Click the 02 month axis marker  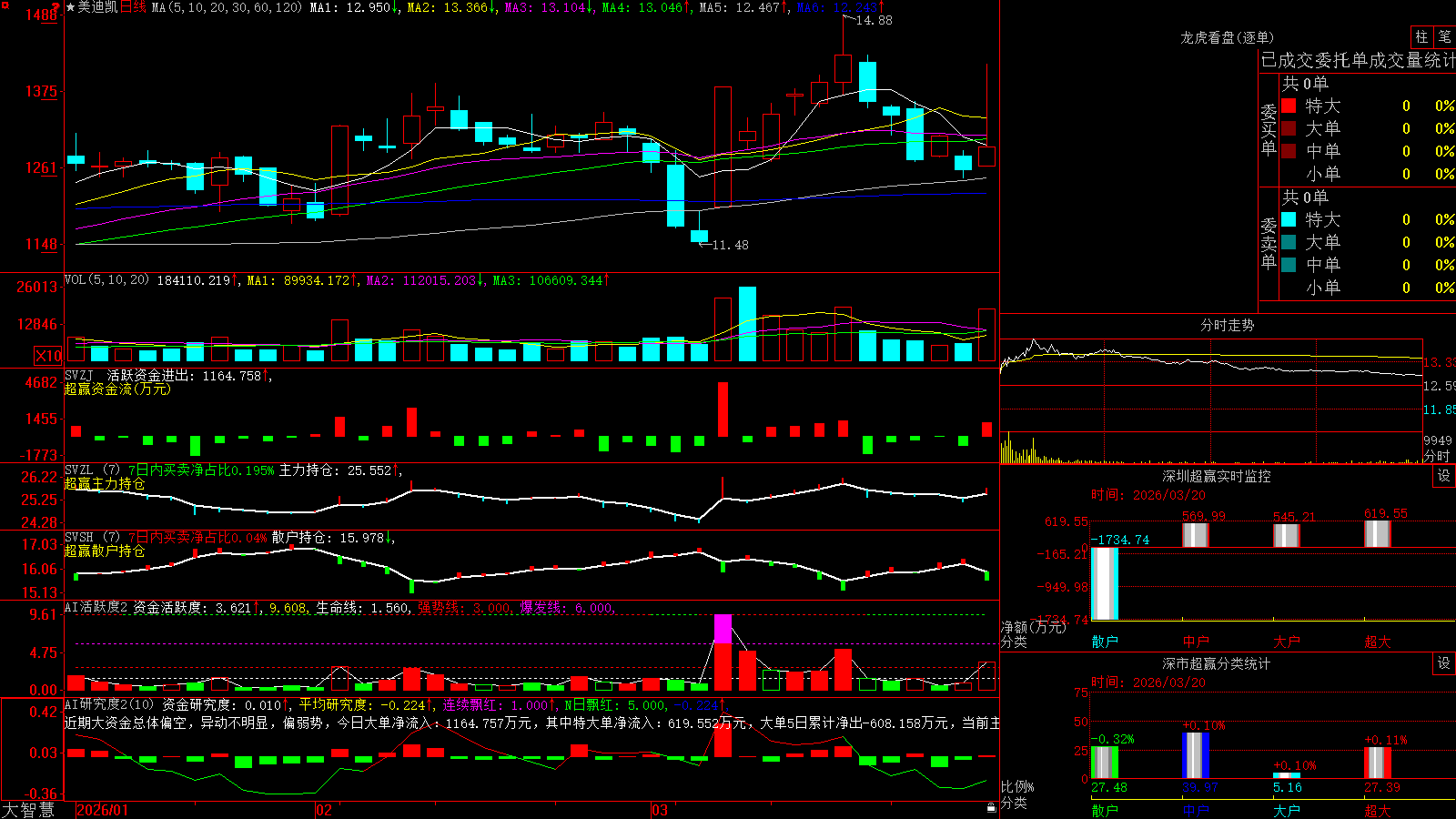(324, 810)
